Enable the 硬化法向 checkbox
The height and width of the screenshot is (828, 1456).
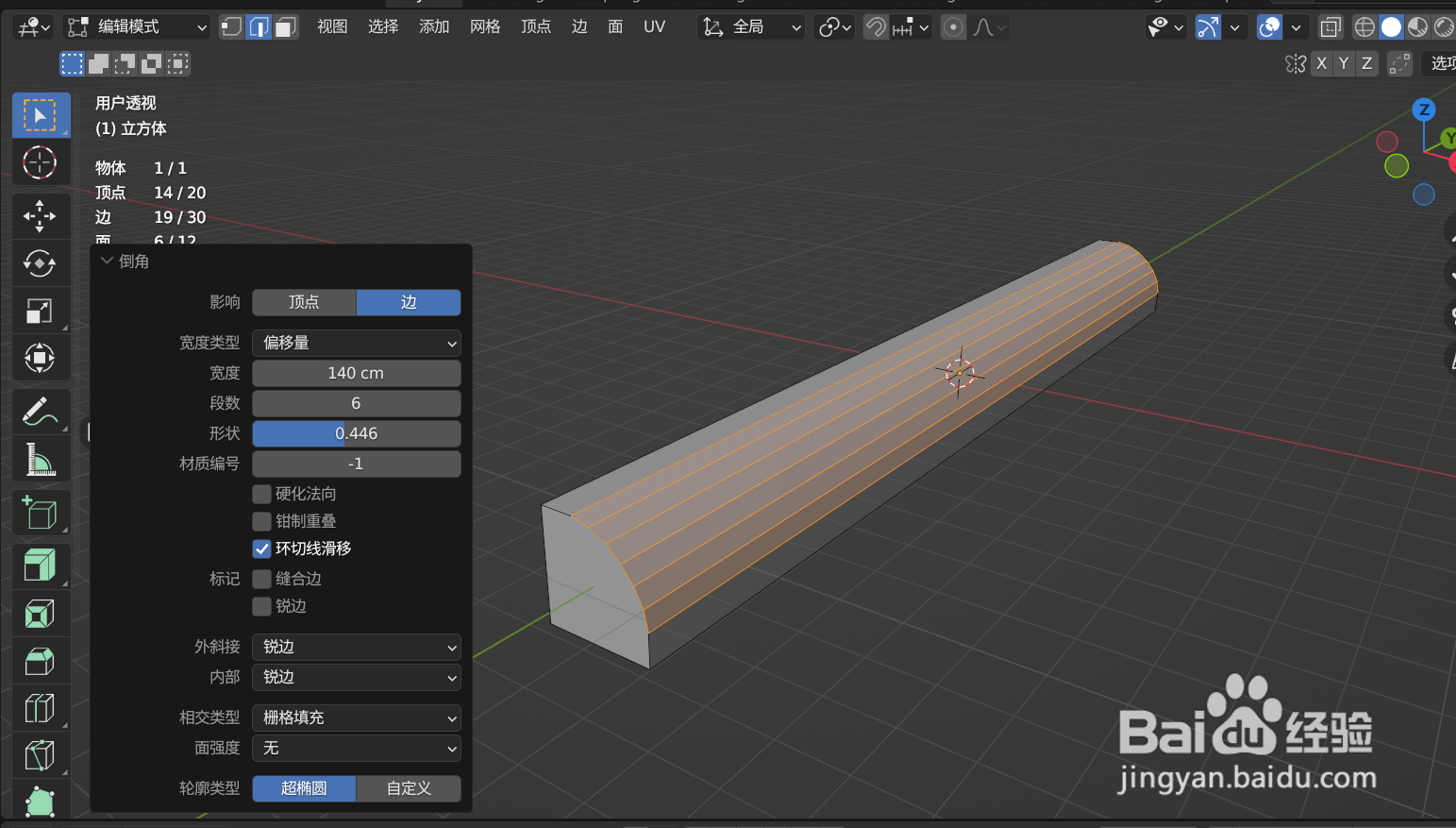262,494
